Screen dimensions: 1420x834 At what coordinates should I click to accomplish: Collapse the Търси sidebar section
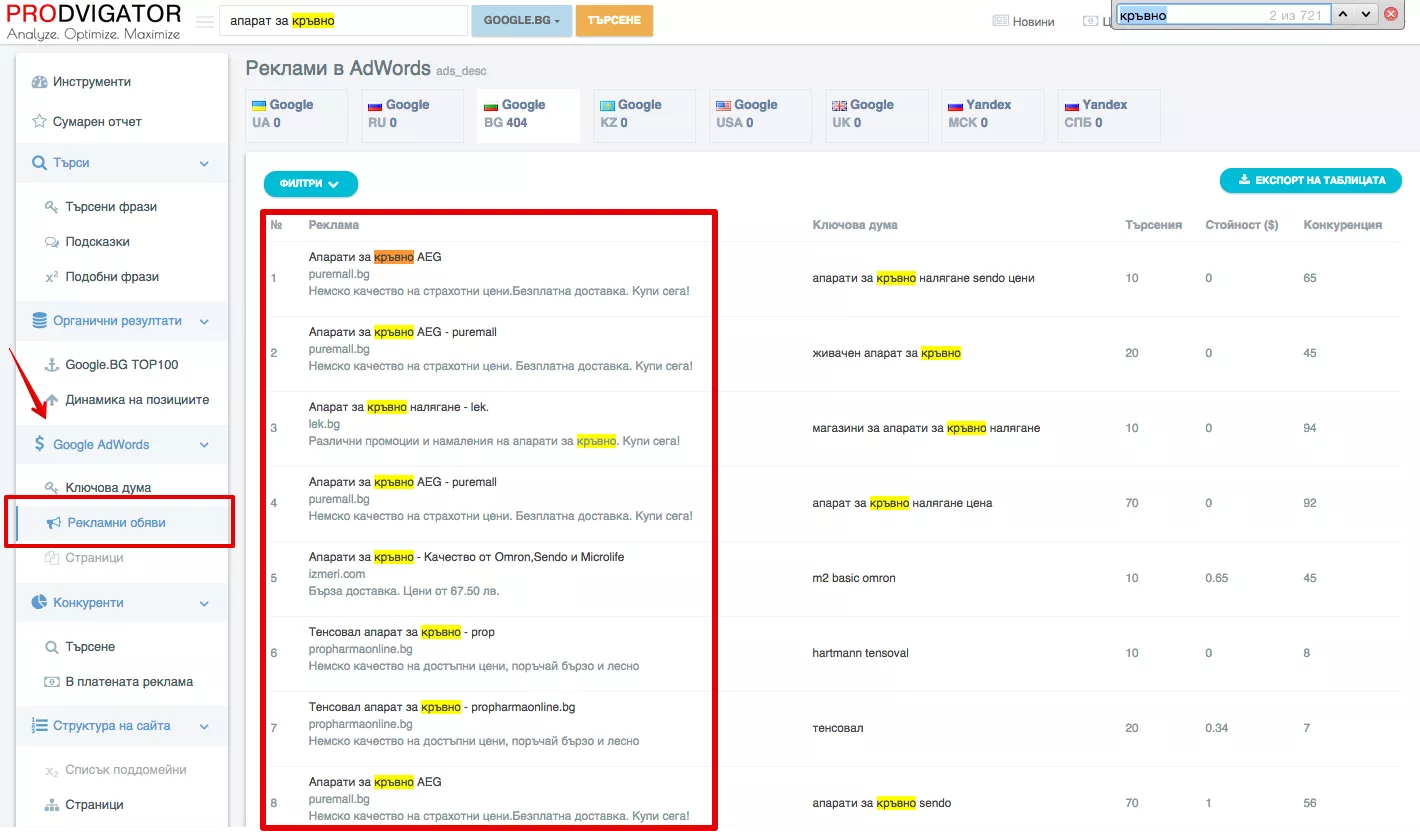[122, 163]
